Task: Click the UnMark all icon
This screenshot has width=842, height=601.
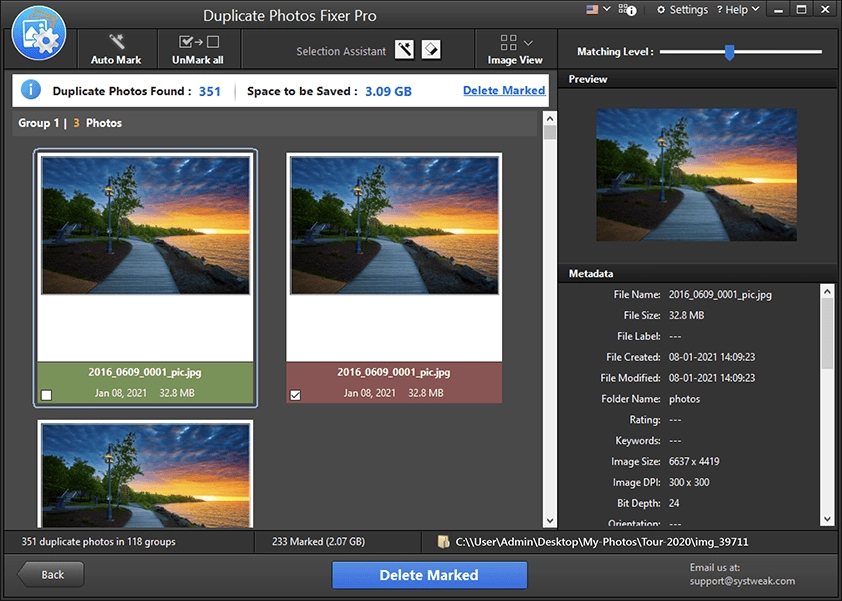Action: (197, 42)
